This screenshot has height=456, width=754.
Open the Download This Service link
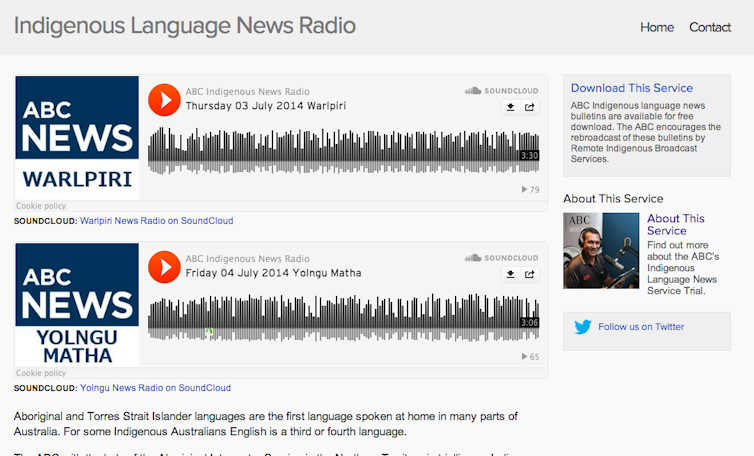tap(632, 88)
